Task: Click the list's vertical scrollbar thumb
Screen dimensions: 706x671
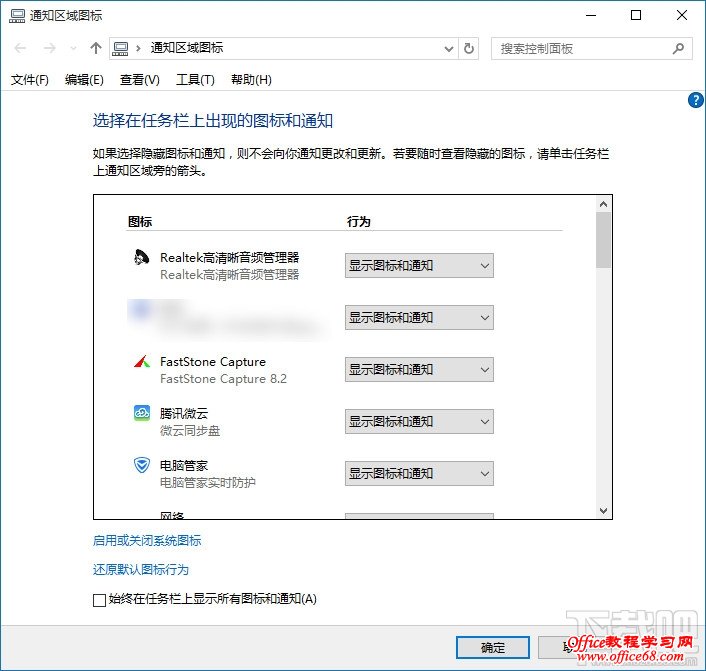Action: click(603, 240)
